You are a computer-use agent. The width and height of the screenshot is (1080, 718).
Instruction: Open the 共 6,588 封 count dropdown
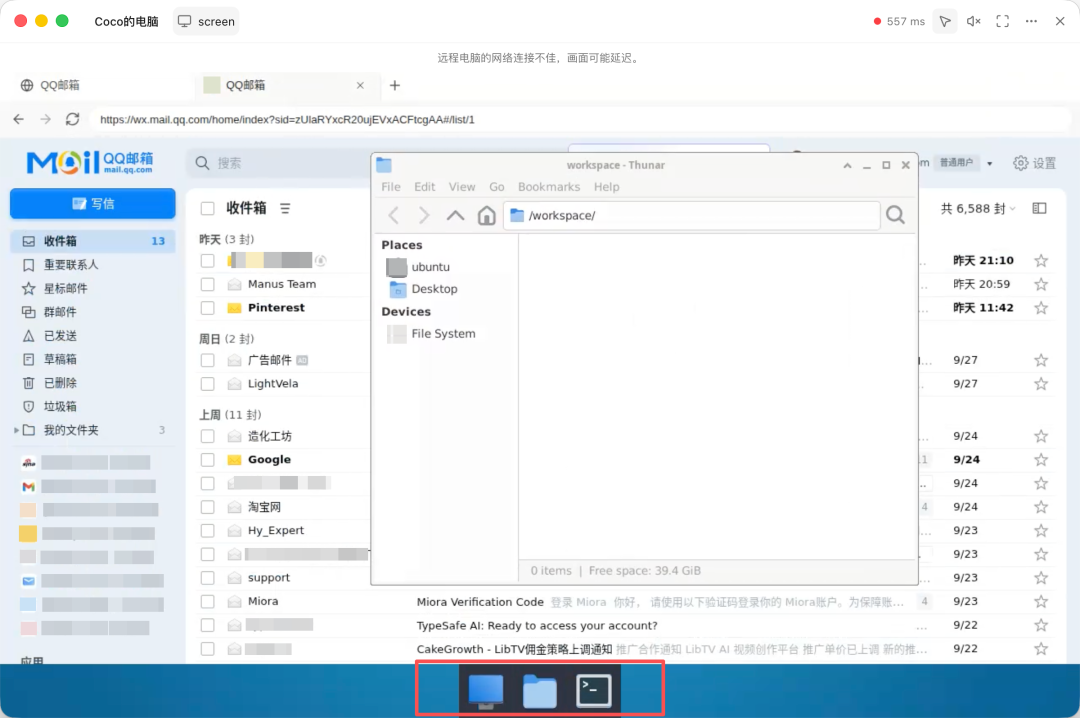[978, 209]
